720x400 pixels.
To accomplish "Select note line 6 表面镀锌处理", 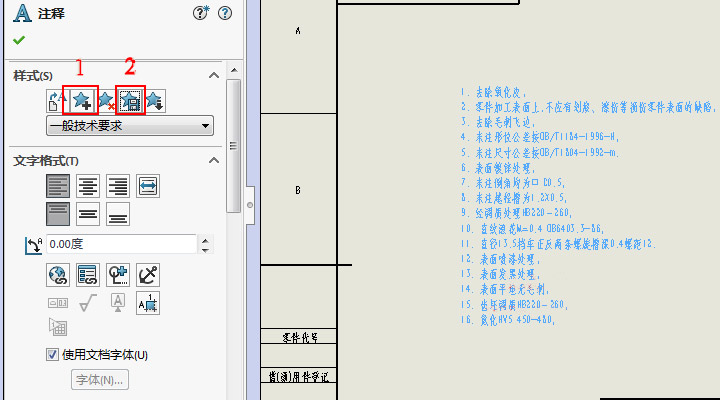I will 498,168.
